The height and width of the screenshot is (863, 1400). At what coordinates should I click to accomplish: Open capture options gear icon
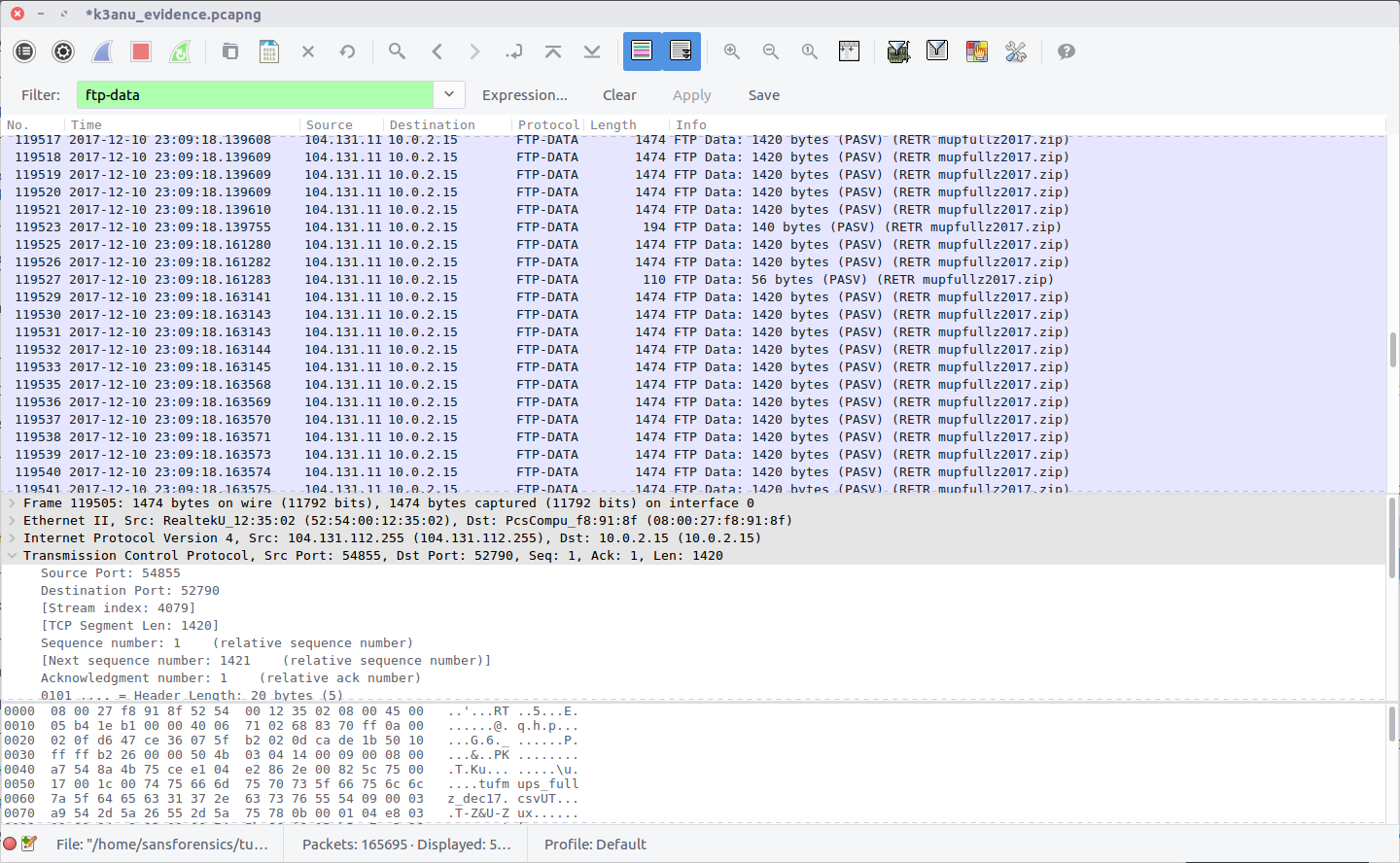63,52
